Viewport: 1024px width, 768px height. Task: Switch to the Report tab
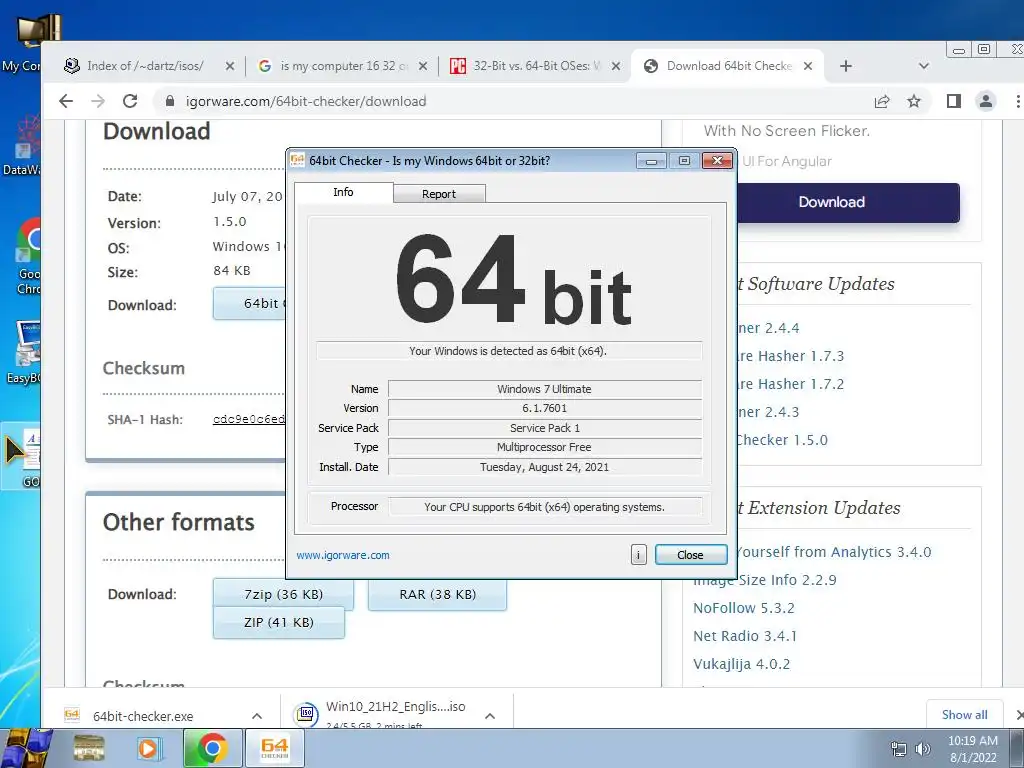pos(439,193)
